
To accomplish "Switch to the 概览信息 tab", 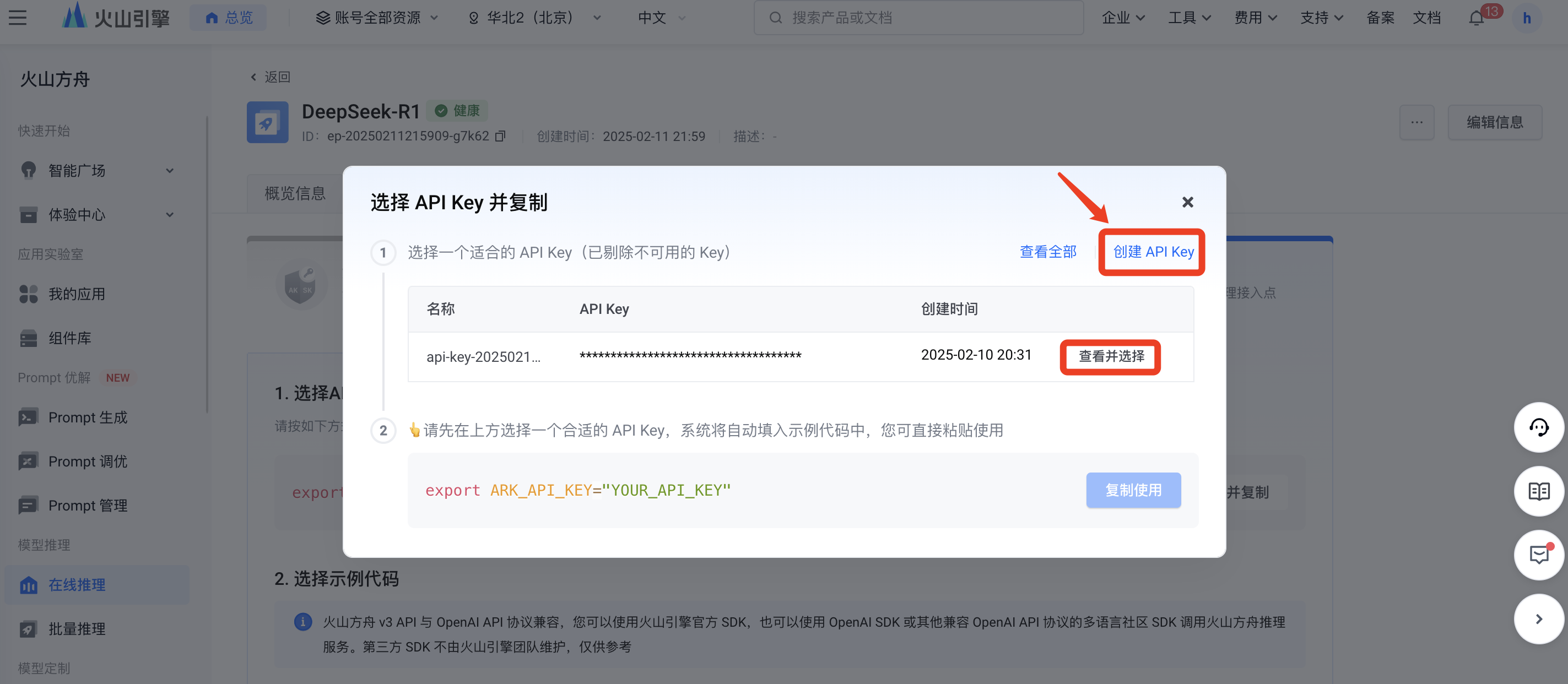I will click(295, 193).
